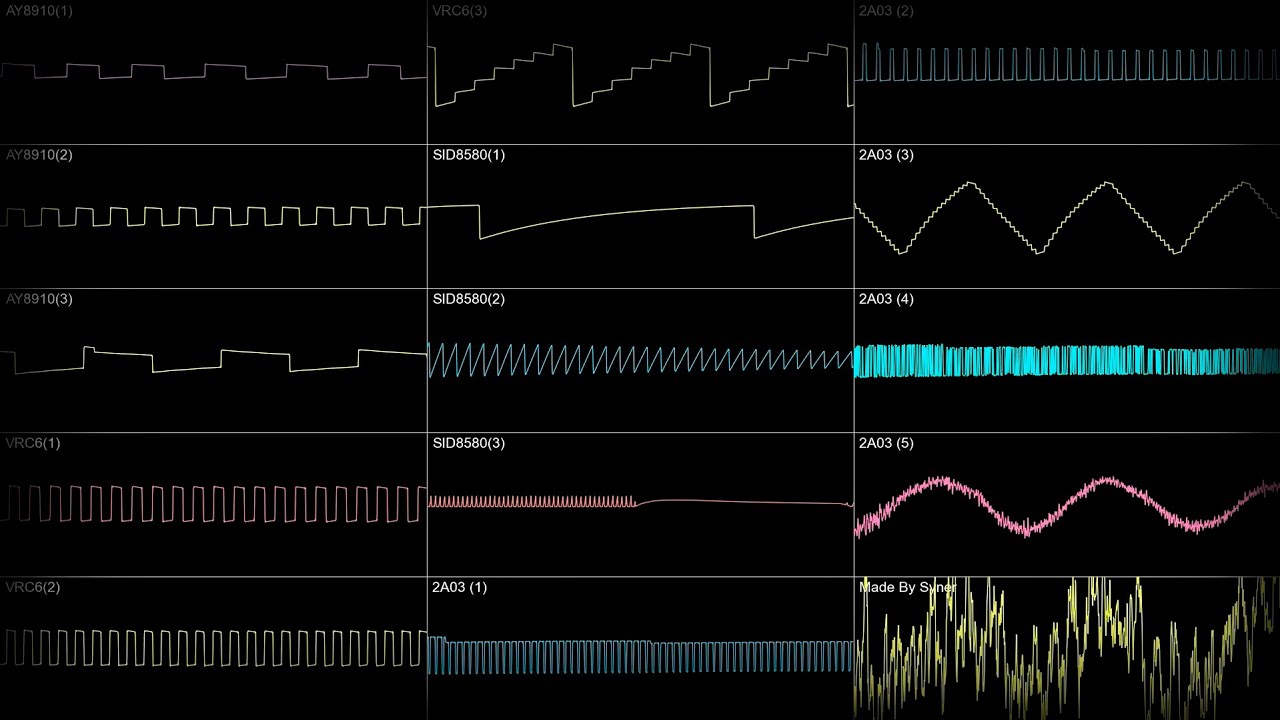Screen dimensions: 1280x720
Task: Click the SID8580(1) decaying pulse waveform
Action: tap(640, 221)
